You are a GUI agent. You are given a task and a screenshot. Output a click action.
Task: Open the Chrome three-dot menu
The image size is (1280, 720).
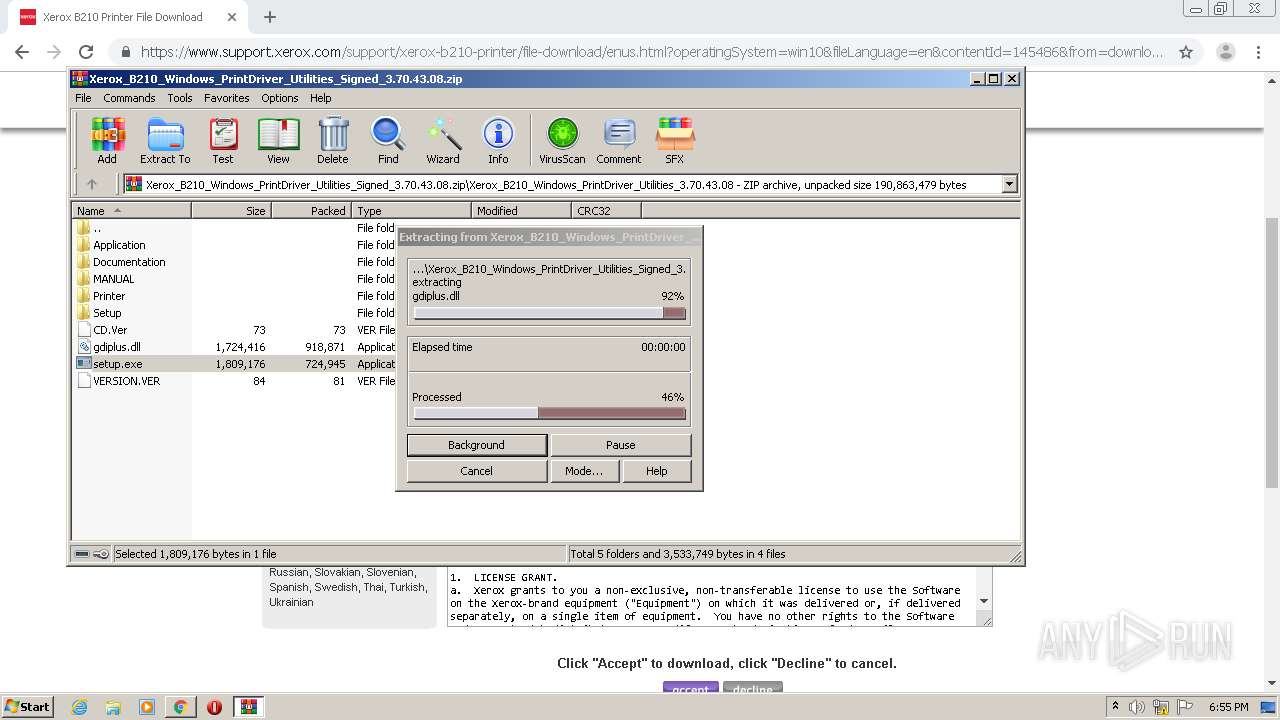coord(1259,52)
